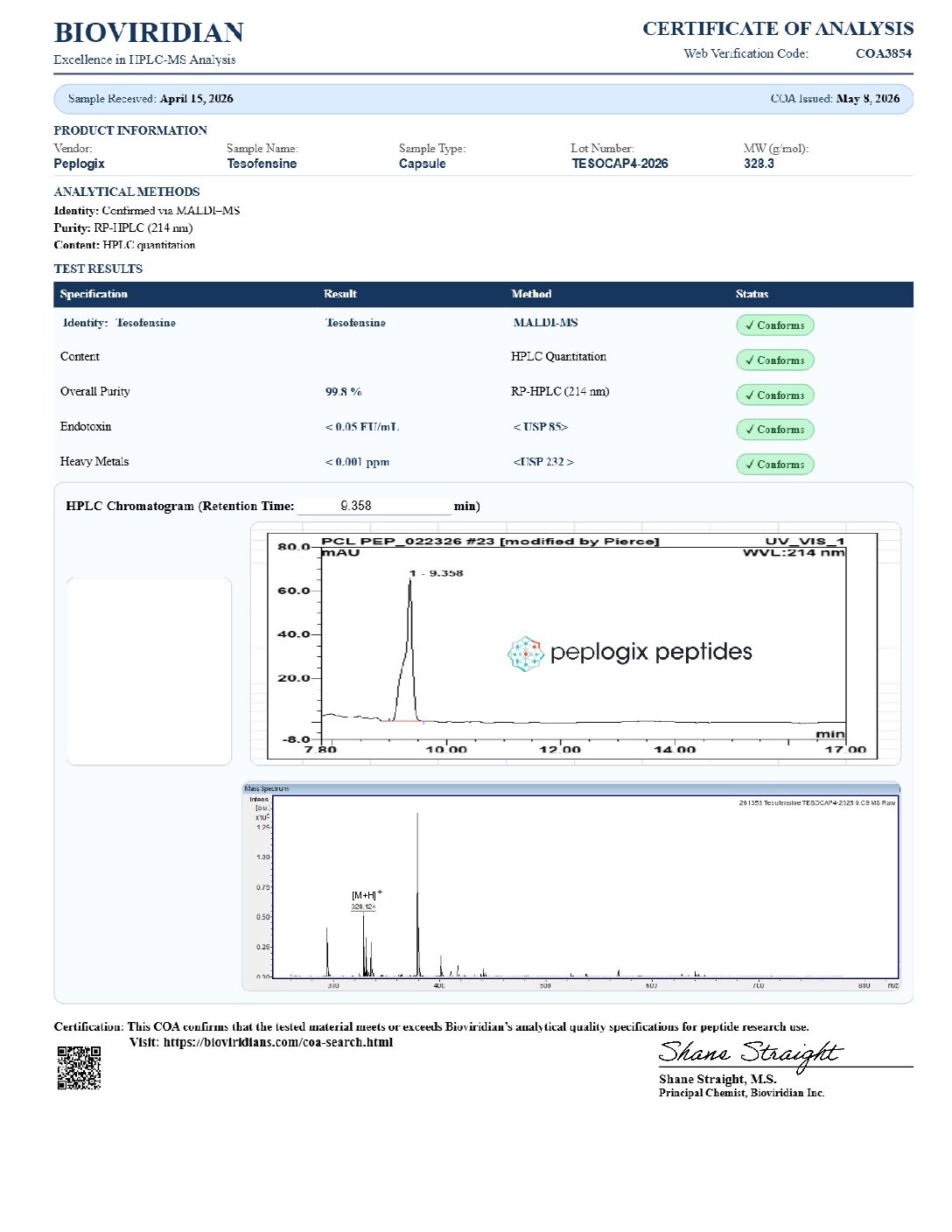Viewport: 952px width, 1232px height.
Task: Click the Vendor value Peplogix
Action: (79, 164)
